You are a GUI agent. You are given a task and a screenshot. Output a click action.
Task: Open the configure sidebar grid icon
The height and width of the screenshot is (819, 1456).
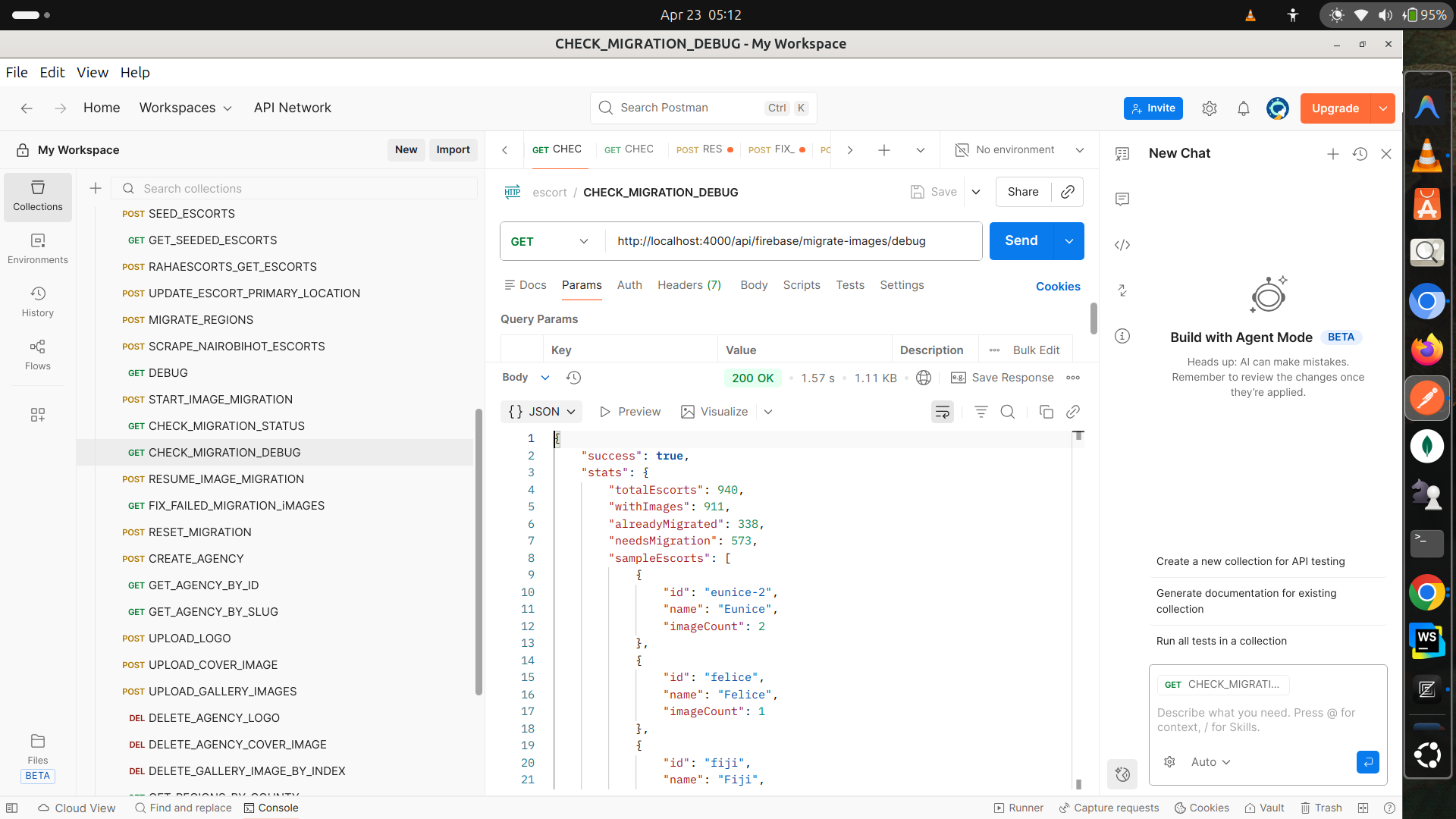[38, 415]
